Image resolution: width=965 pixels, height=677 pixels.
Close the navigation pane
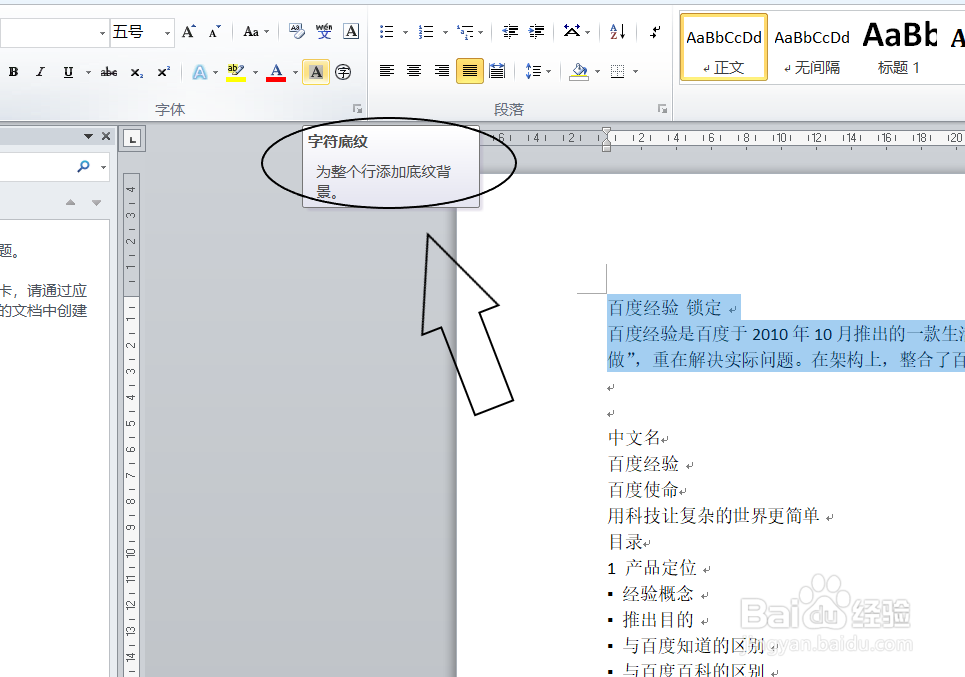106,136
